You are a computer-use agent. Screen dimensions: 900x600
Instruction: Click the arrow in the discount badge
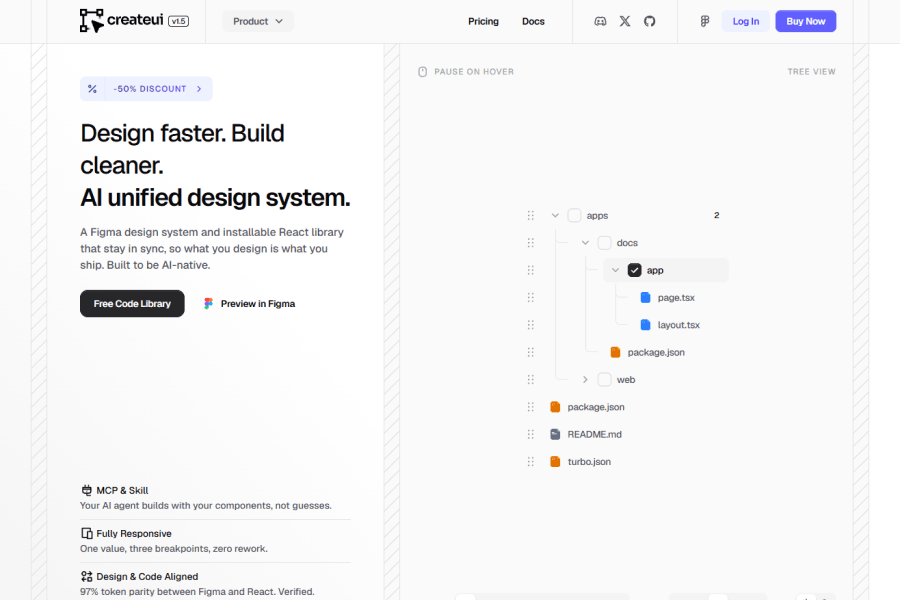tap(199, 89)
